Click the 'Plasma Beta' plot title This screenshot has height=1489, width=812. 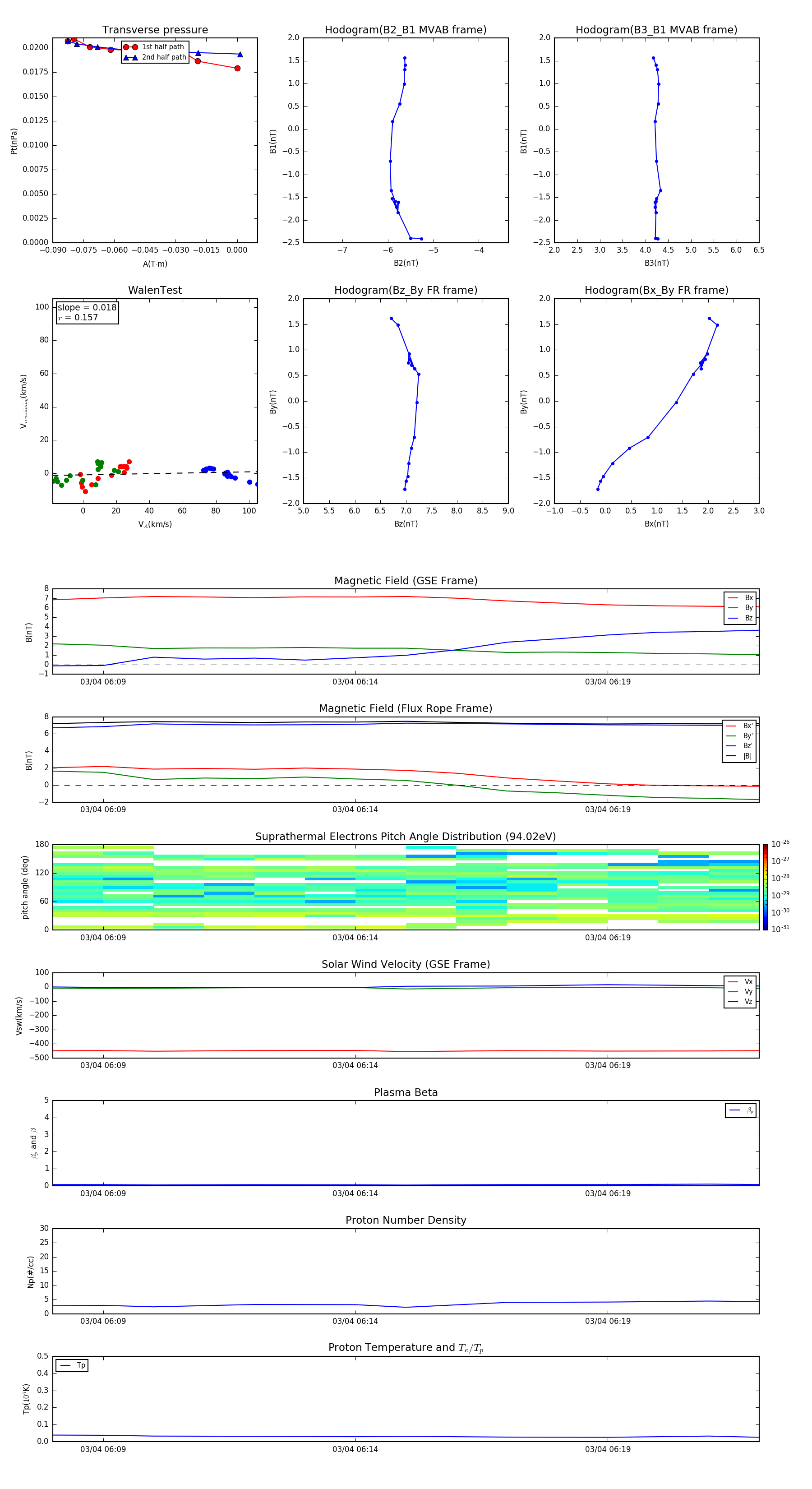406,1092
